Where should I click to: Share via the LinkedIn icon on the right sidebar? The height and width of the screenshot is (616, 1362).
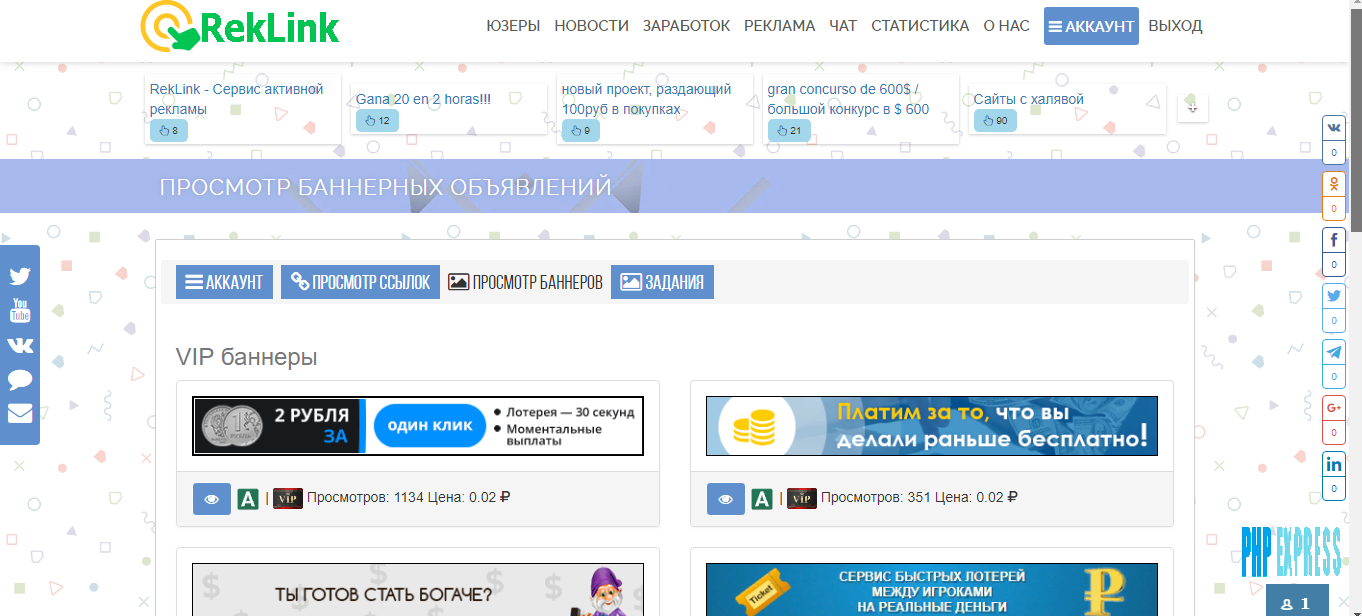pos(1334,464)
